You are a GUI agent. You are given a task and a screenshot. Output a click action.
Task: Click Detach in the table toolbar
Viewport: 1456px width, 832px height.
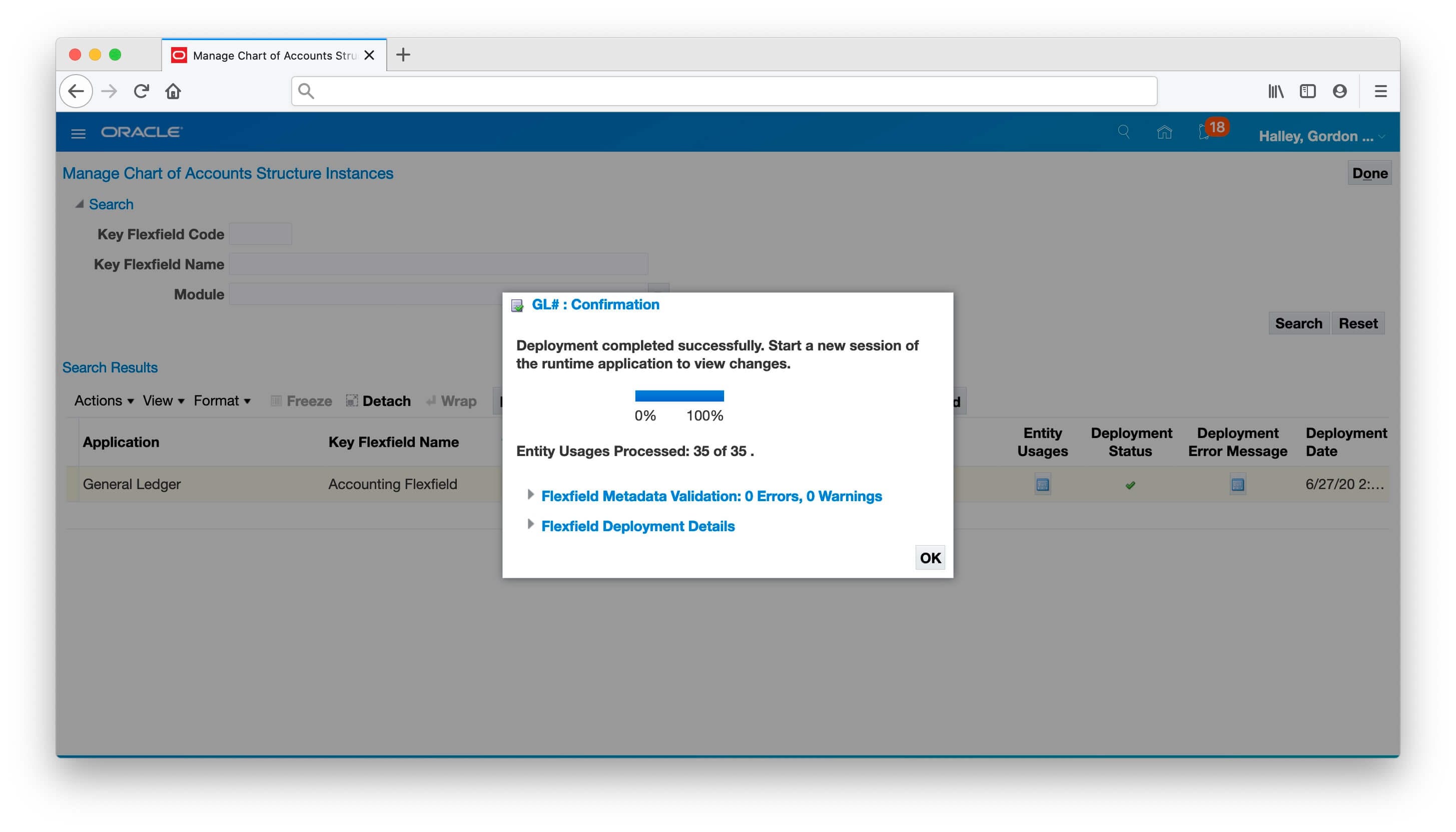tap(378, 401)
